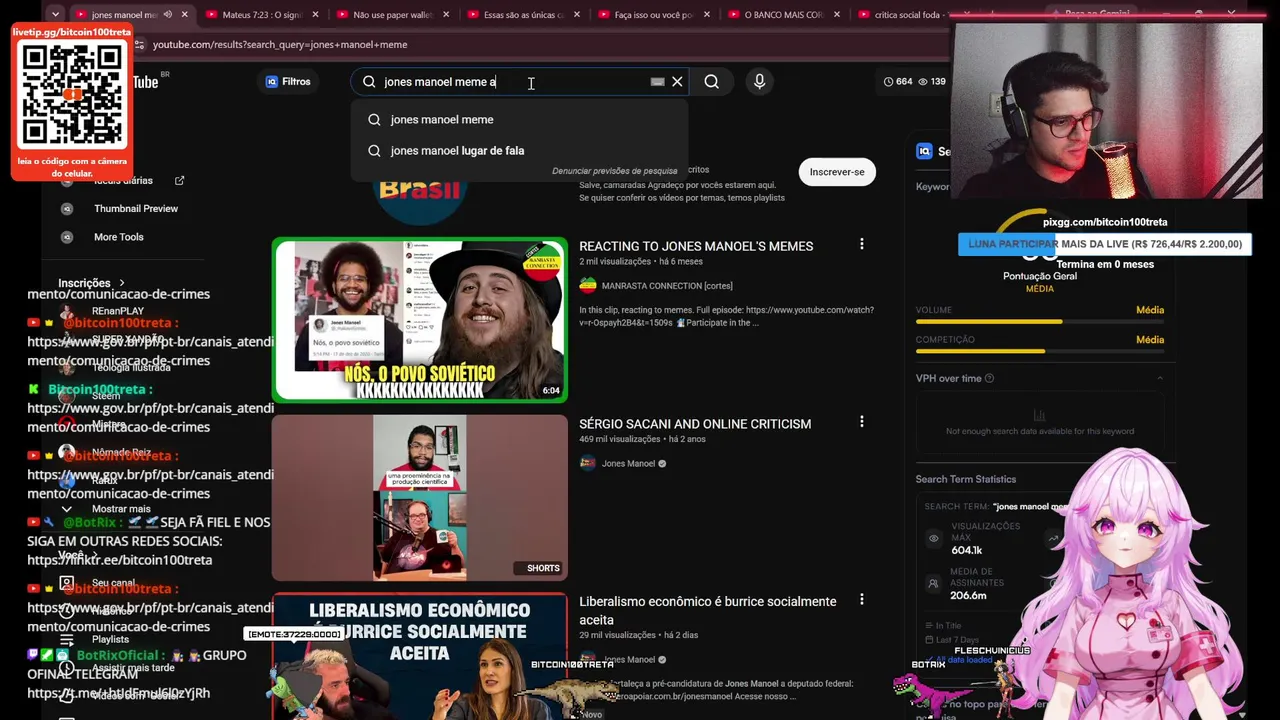Click the '604.1k' max views value

click(967, 551)
